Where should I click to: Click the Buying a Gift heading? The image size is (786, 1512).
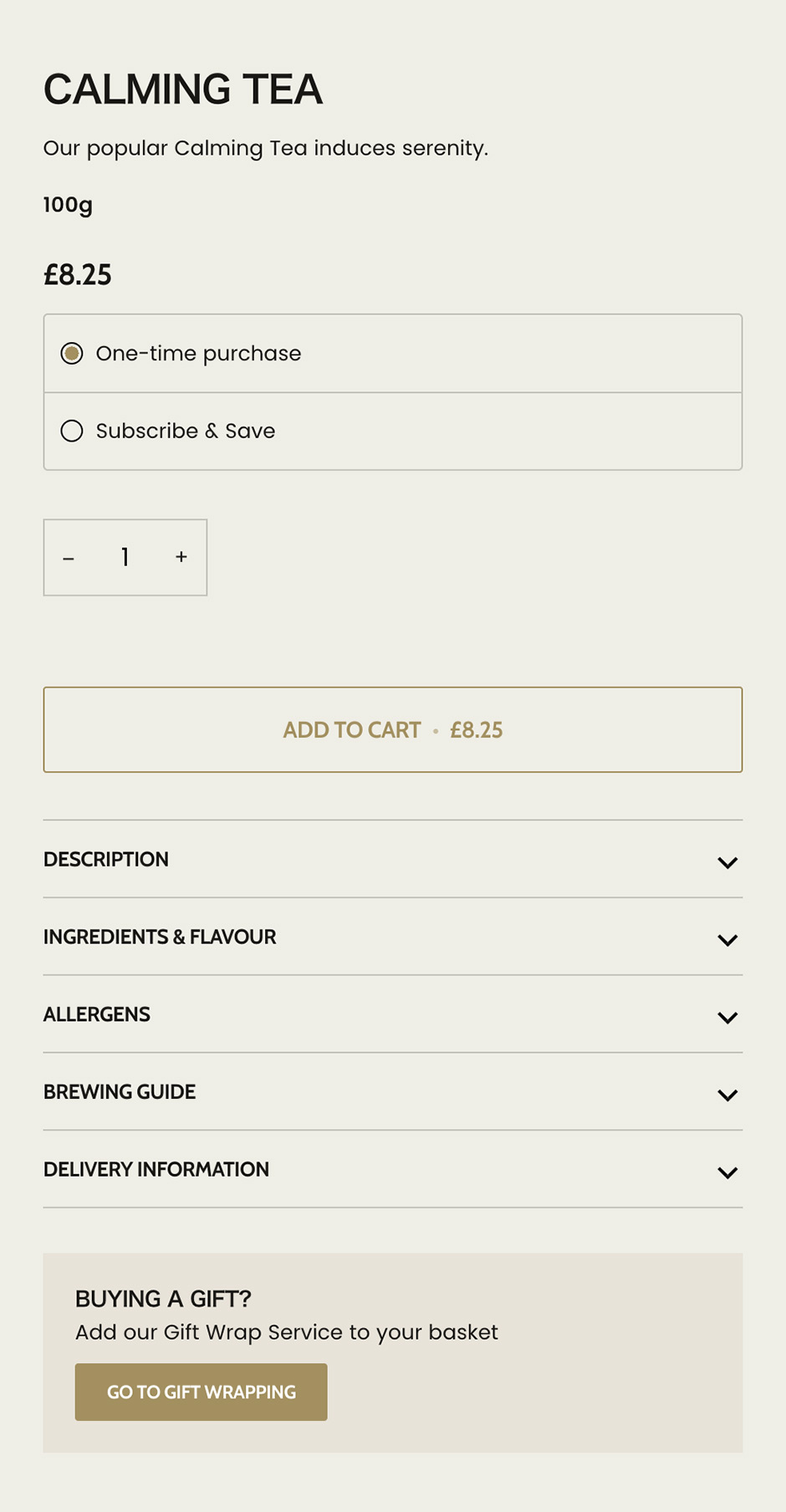point(163,1299)
